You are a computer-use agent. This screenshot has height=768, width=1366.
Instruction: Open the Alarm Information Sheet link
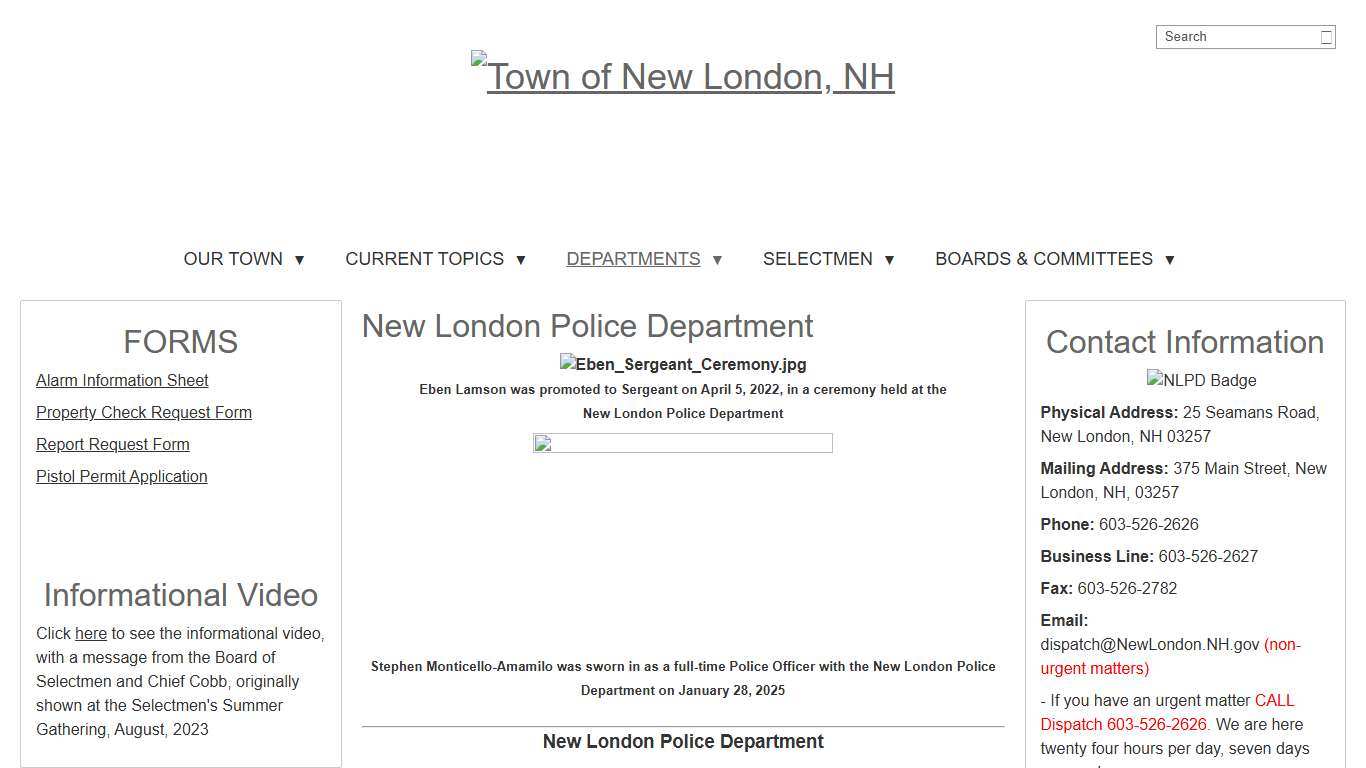(122, 380)
